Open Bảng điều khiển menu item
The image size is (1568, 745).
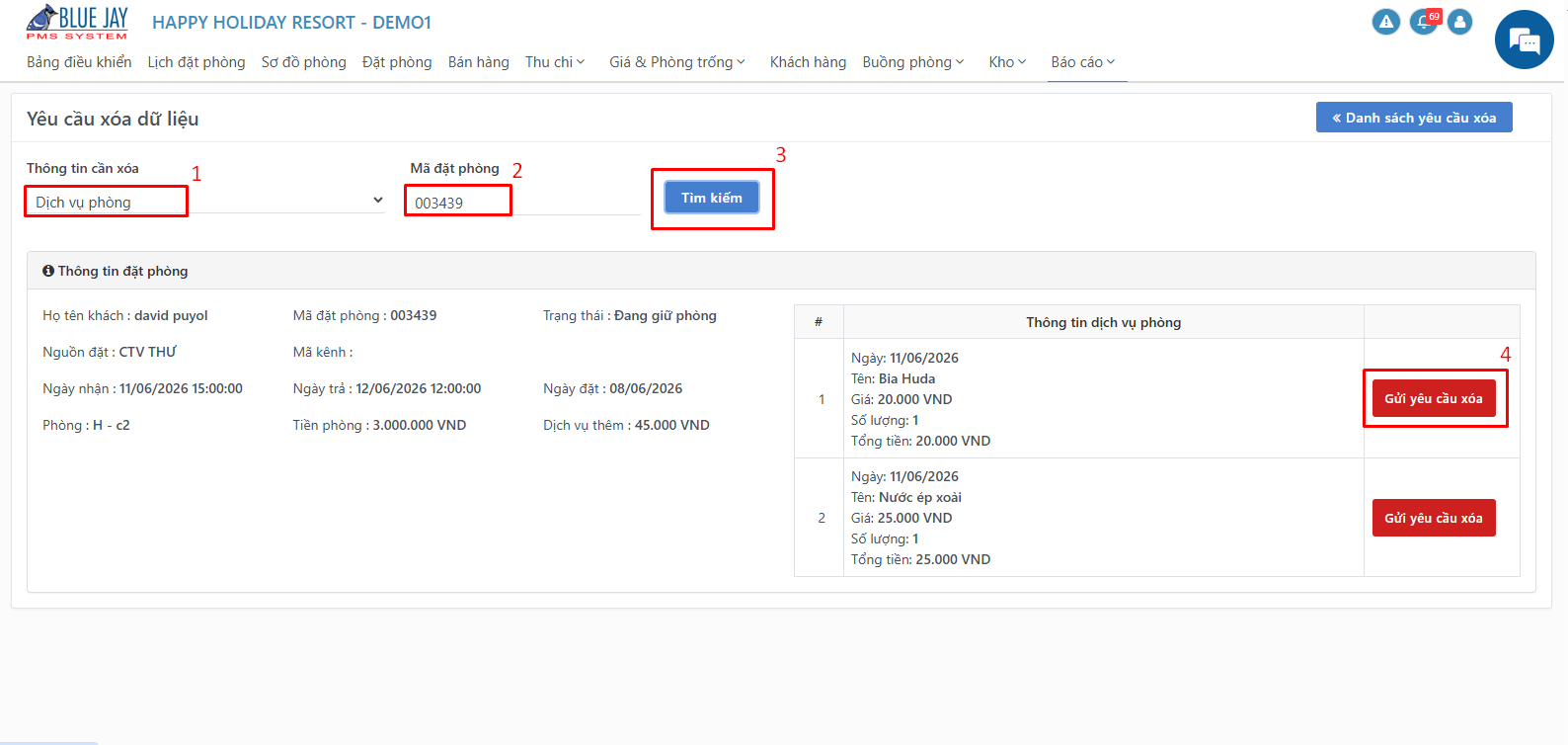coord(79,62)
